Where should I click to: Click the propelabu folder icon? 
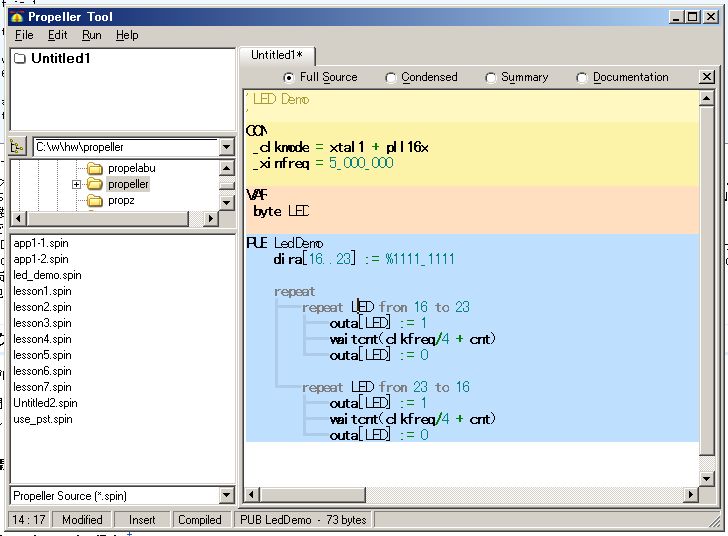[95, 168]
